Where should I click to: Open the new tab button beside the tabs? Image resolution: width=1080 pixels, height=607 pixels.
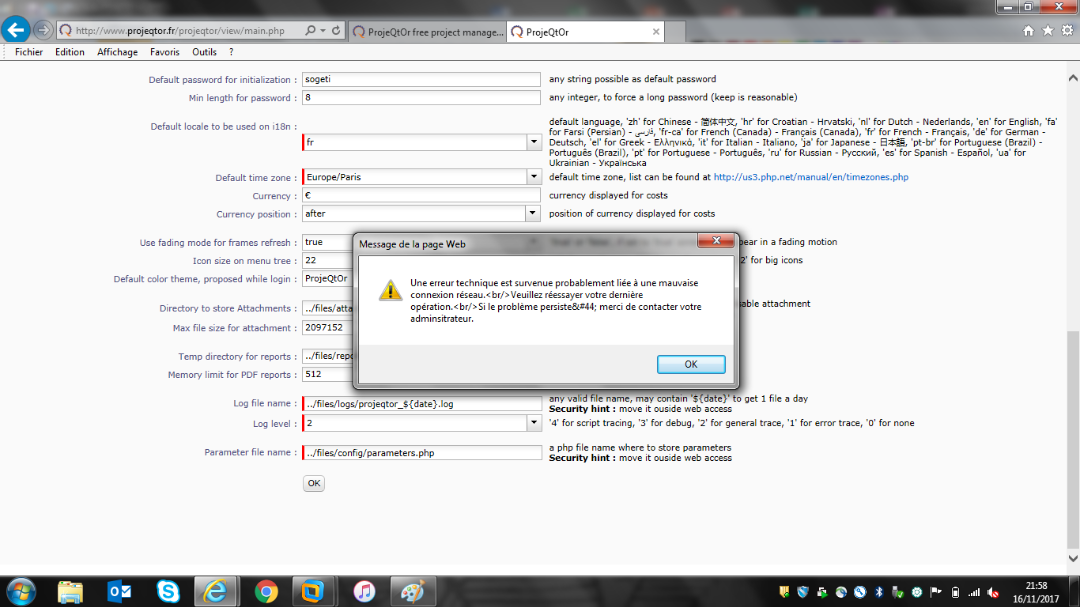[x=675, y=32]
